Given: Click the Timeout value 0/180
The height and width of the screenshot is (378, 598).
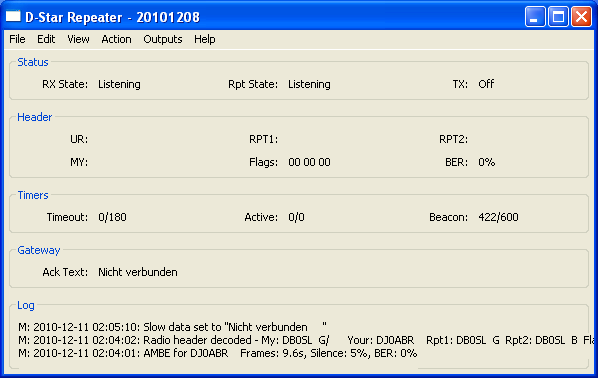Looking at the screenshot, I should pos(112,217).
